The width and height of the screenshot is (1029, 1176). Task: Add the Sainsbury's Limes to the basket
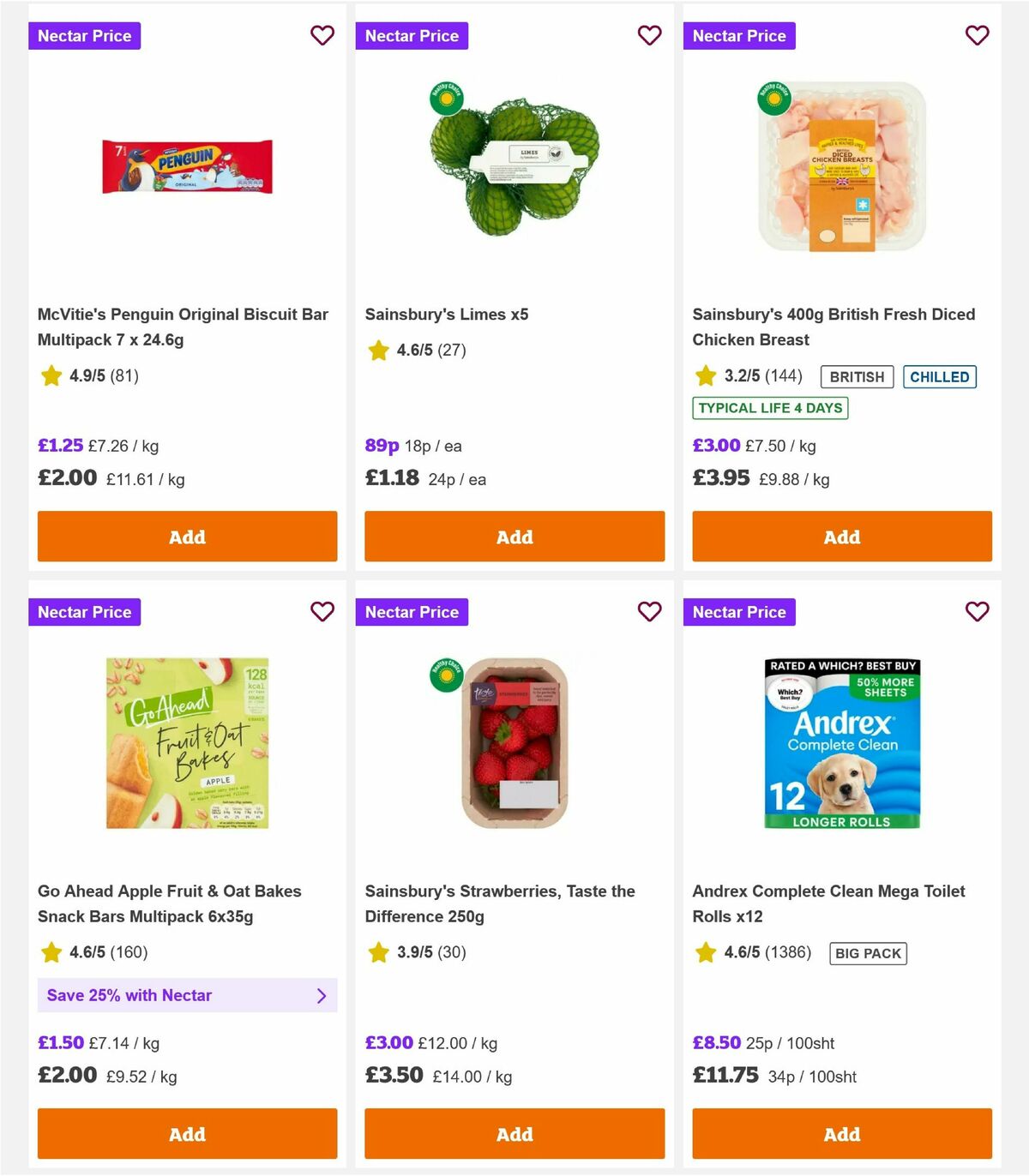point(514,537)
